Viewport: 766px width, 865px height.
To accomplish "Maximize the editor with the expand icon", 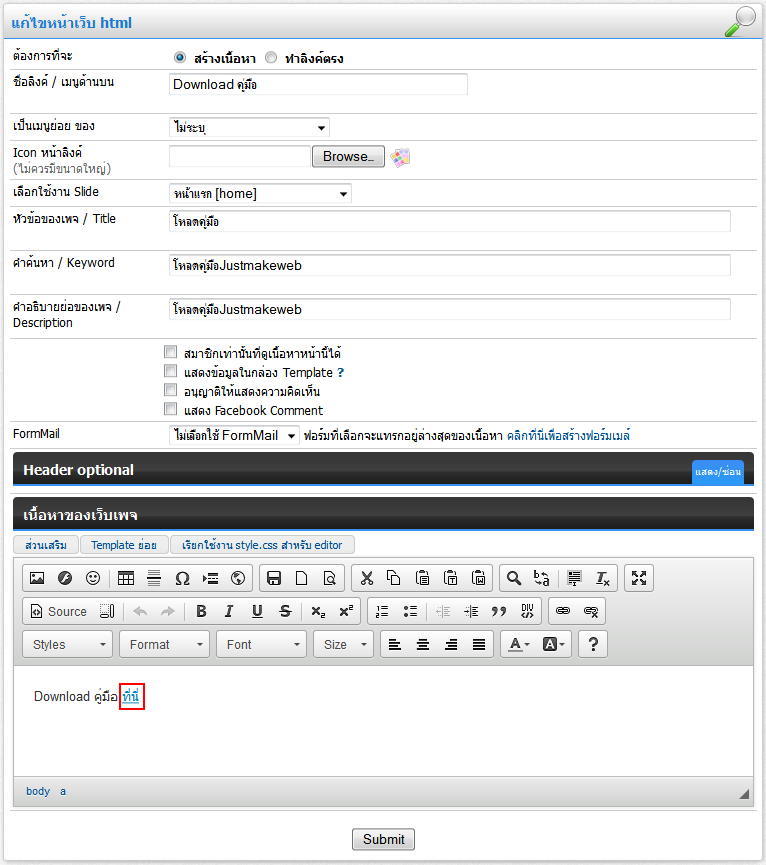I will (x=640, y=578).
